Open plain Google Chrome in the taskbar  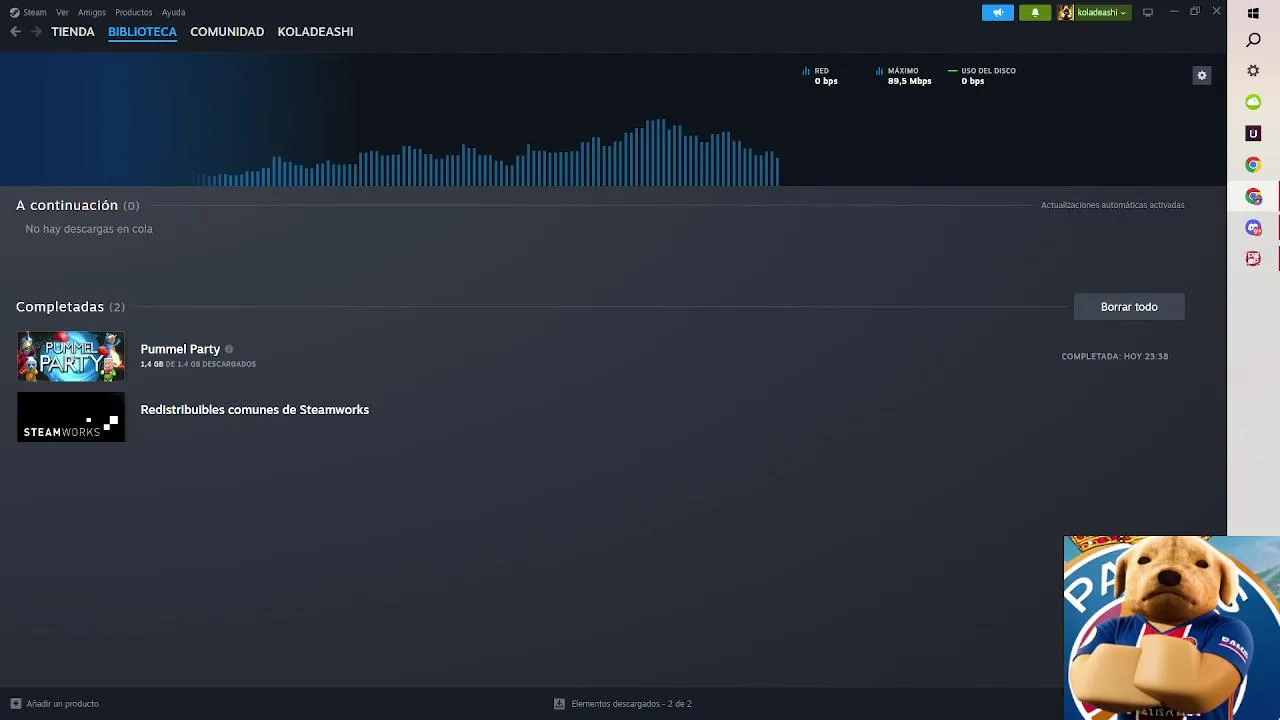[x=1253, y=165]
